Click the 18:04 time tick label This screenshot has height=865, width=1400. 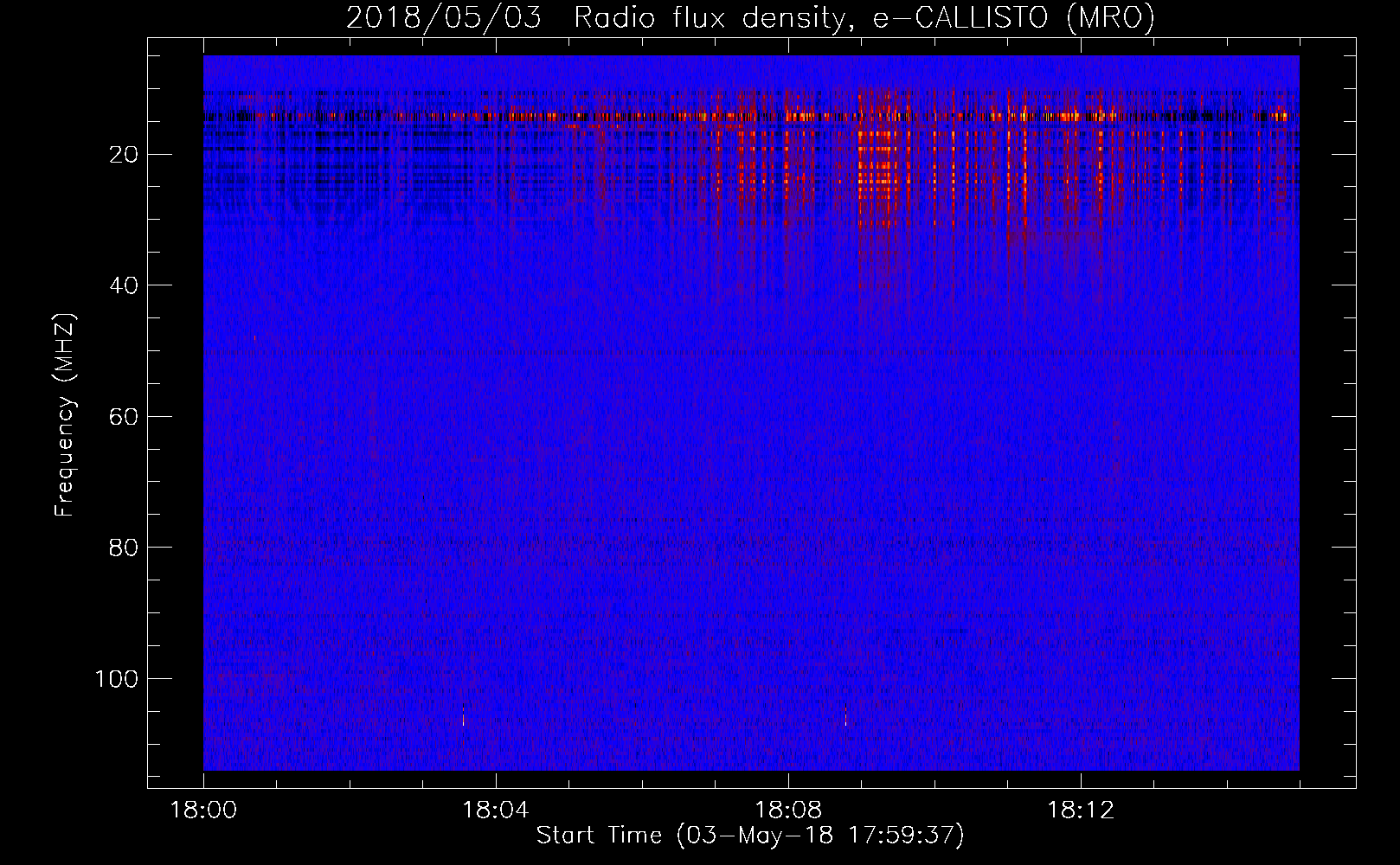pyautogui.click(x=496, y=811)
